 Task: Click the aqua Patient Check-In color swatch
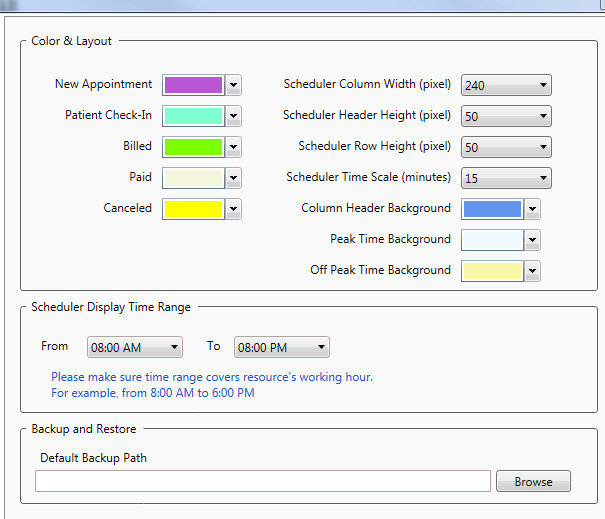tap(193, 116)
